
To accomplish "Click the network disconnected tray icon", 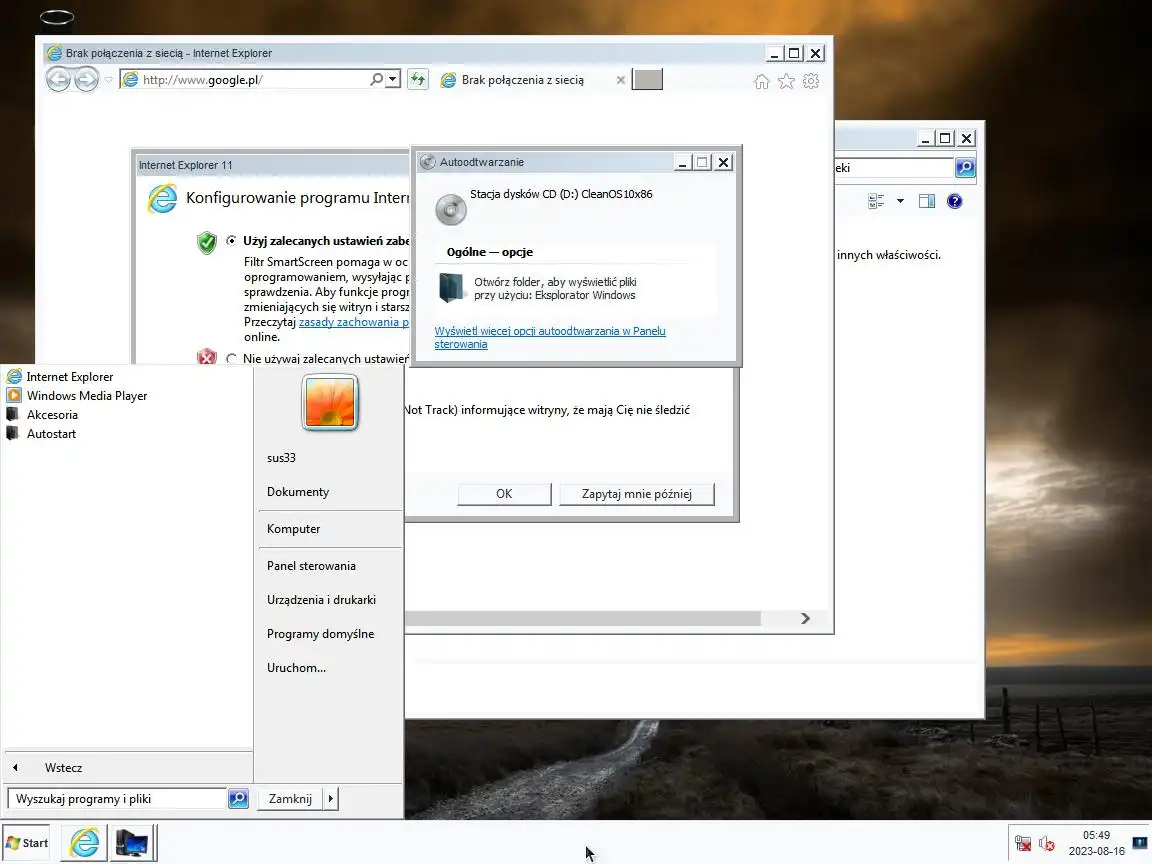I will (x=1023, y=843).
